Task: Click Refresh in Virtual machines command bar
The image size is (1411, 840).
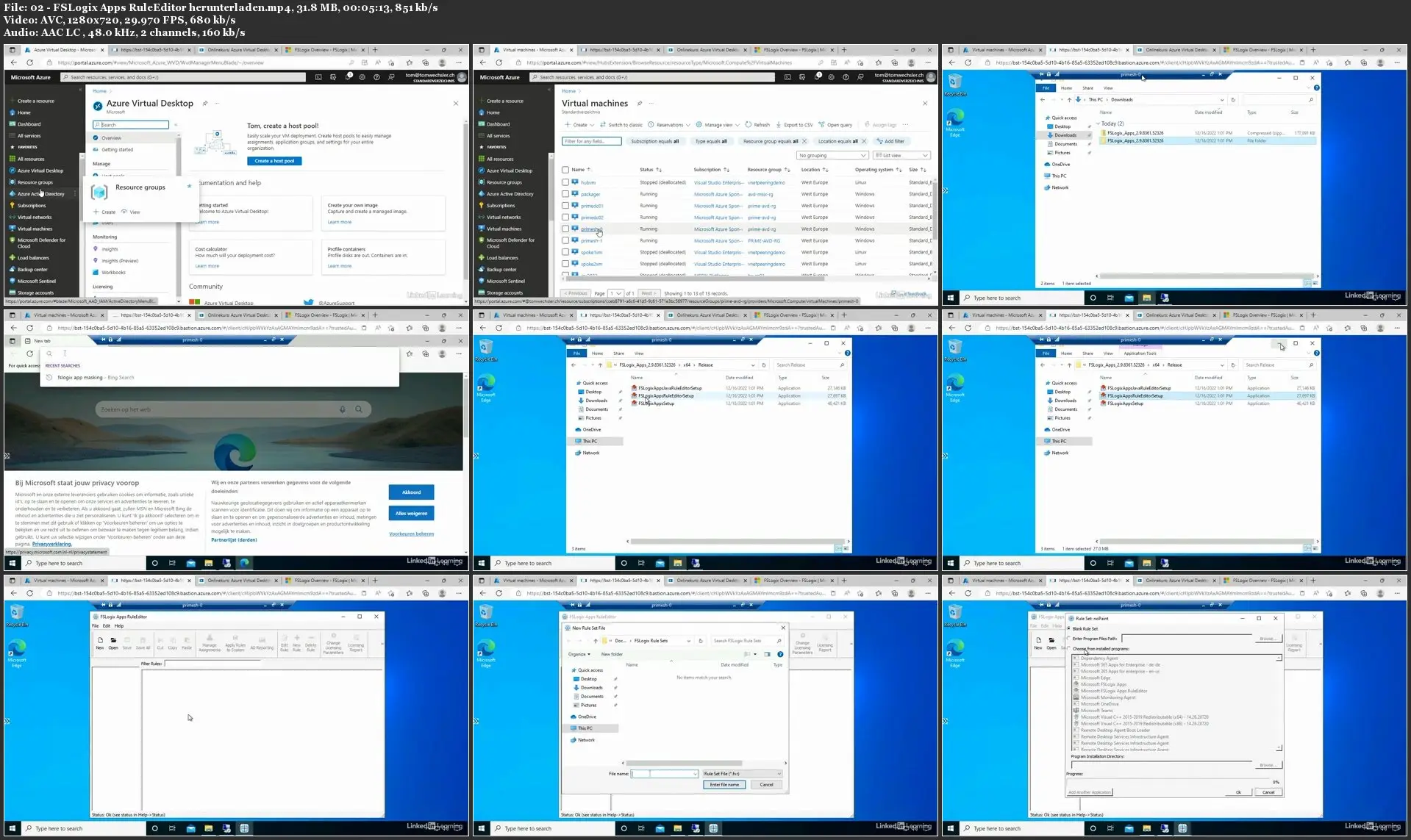Action: click(757, 125)
